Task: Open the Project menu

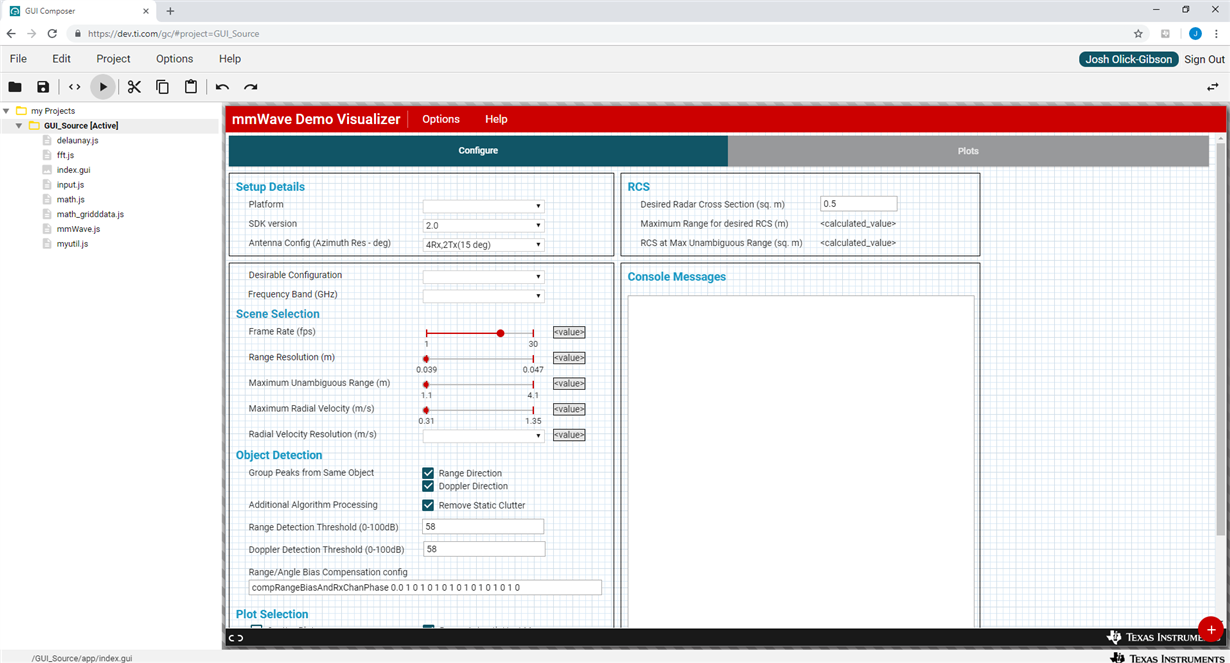Action: pos(113,59)
